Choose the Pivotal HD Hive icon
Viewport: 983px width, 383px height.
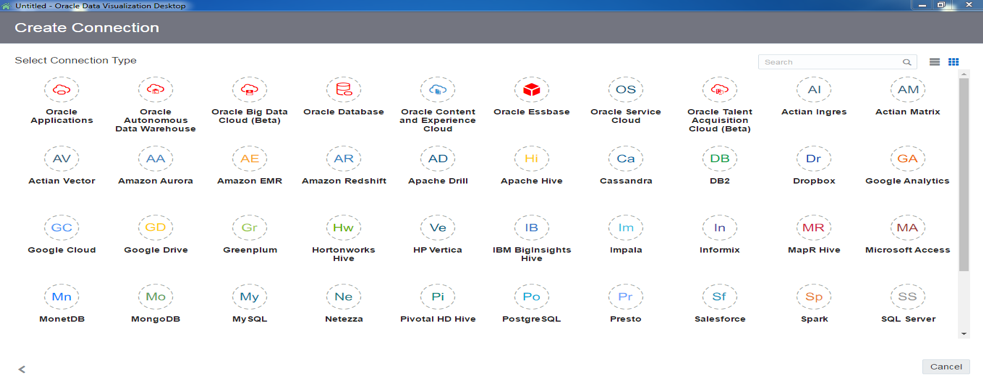point(438,296)
